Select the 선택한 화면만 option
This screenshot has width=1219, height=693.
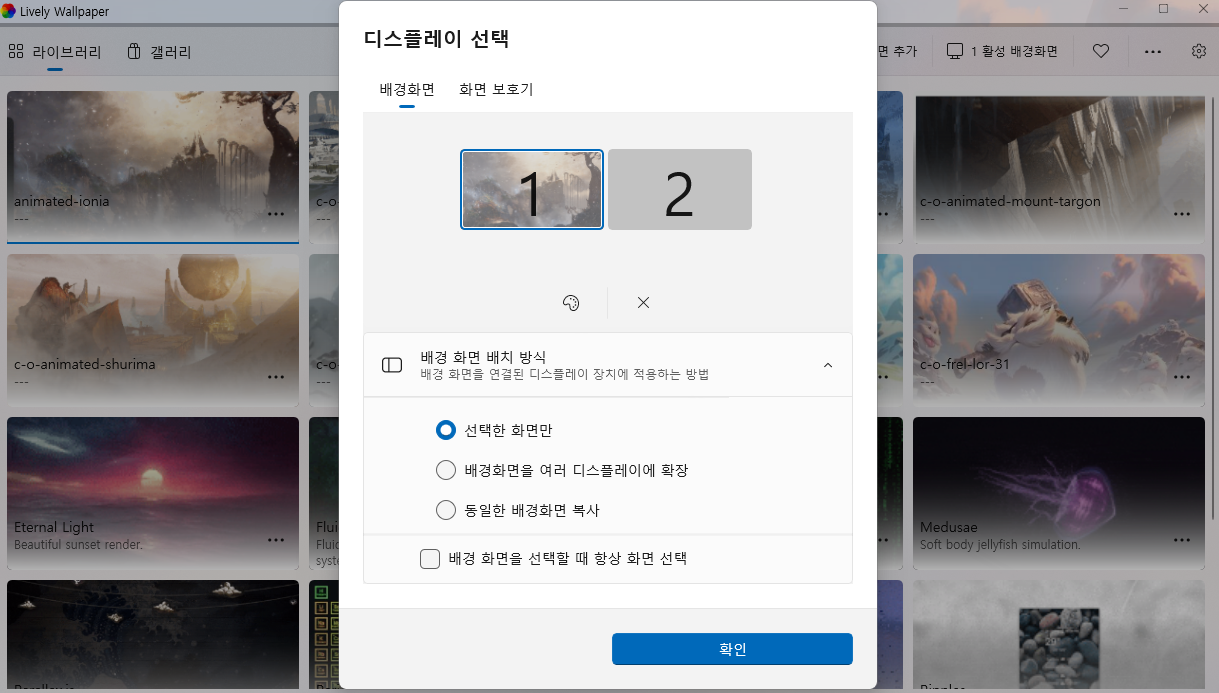point(445,430)
